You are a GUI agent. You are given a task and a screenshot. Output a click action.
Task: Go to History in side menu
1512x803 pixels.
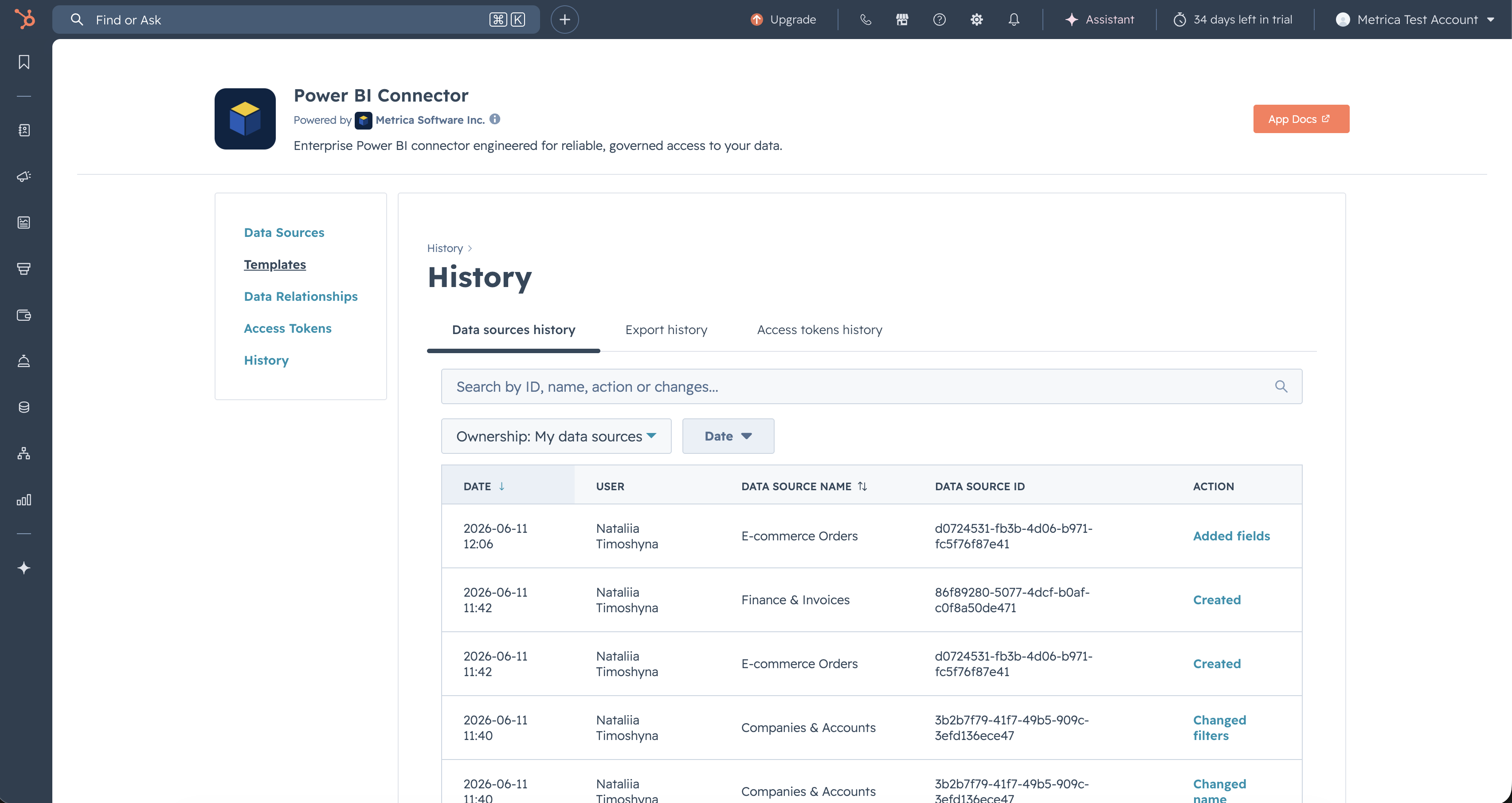[x=266, y=360]
